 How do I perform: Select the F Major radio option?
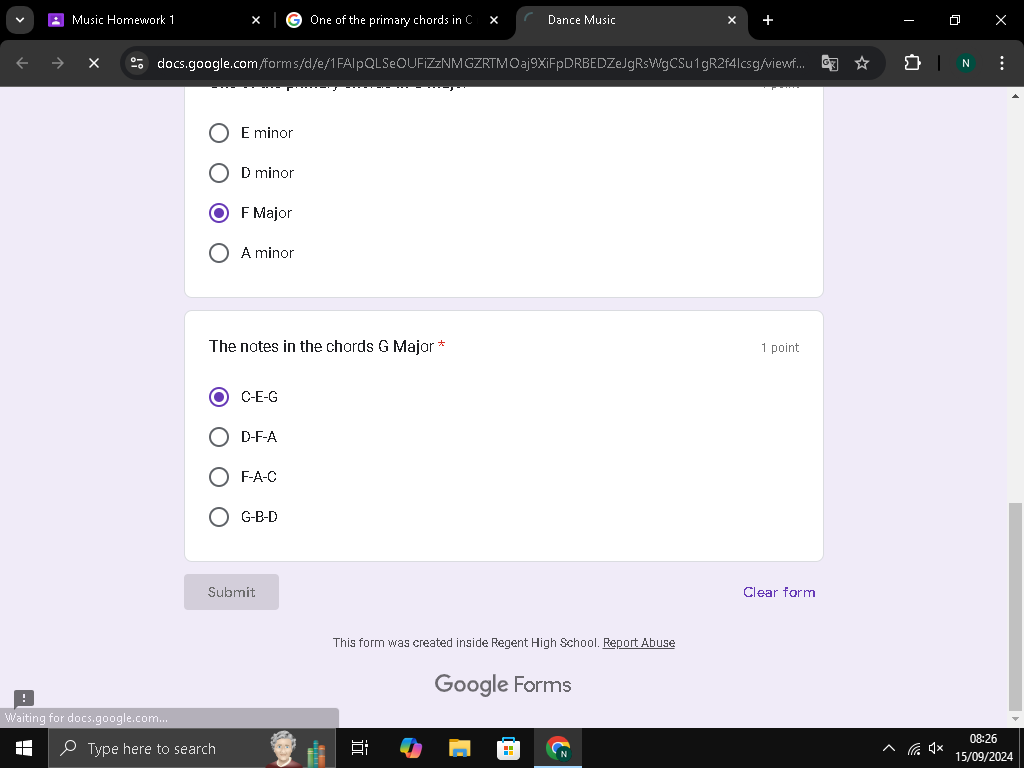219,213
